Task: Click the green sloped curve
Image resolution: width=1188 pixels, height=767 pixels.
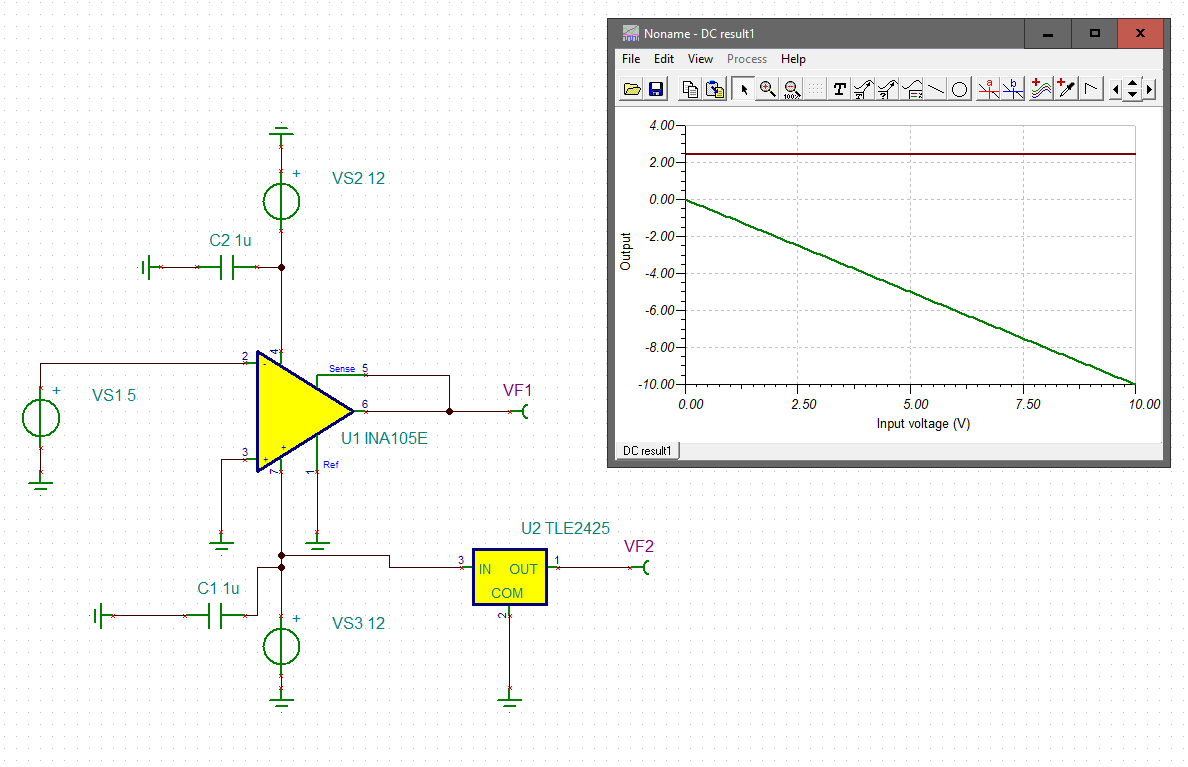Action: (x=910, y=292)
